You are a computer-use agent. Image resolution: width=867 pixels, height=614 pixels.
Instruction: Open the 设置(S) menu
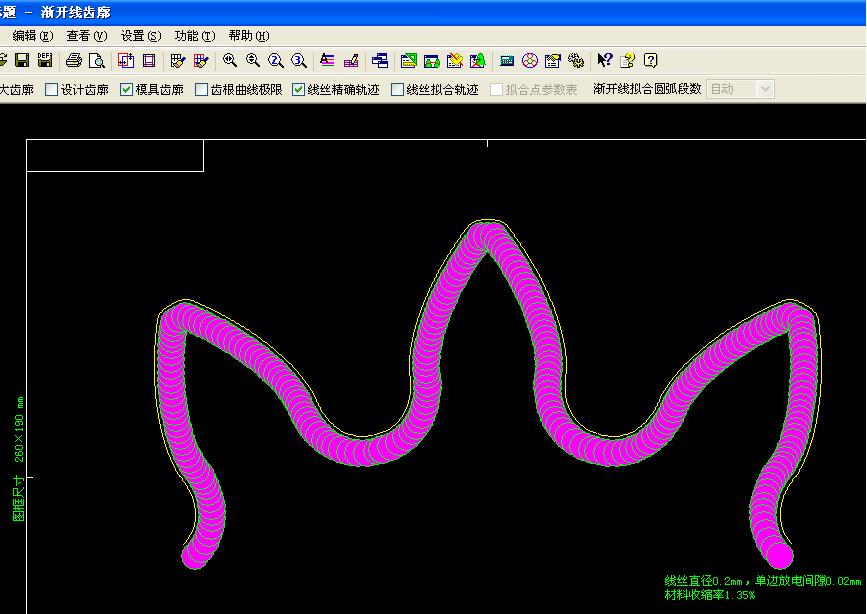click(141, 36)
